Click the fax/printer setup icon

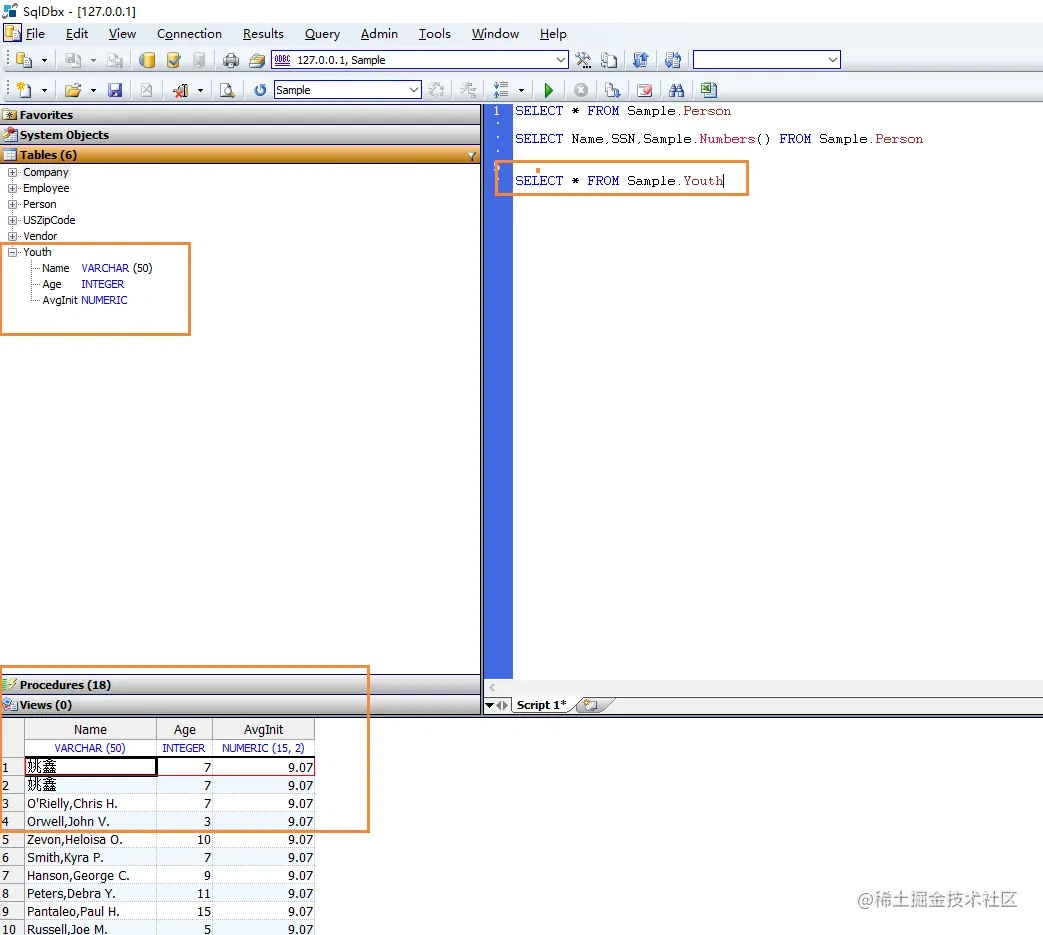(257, 61)
